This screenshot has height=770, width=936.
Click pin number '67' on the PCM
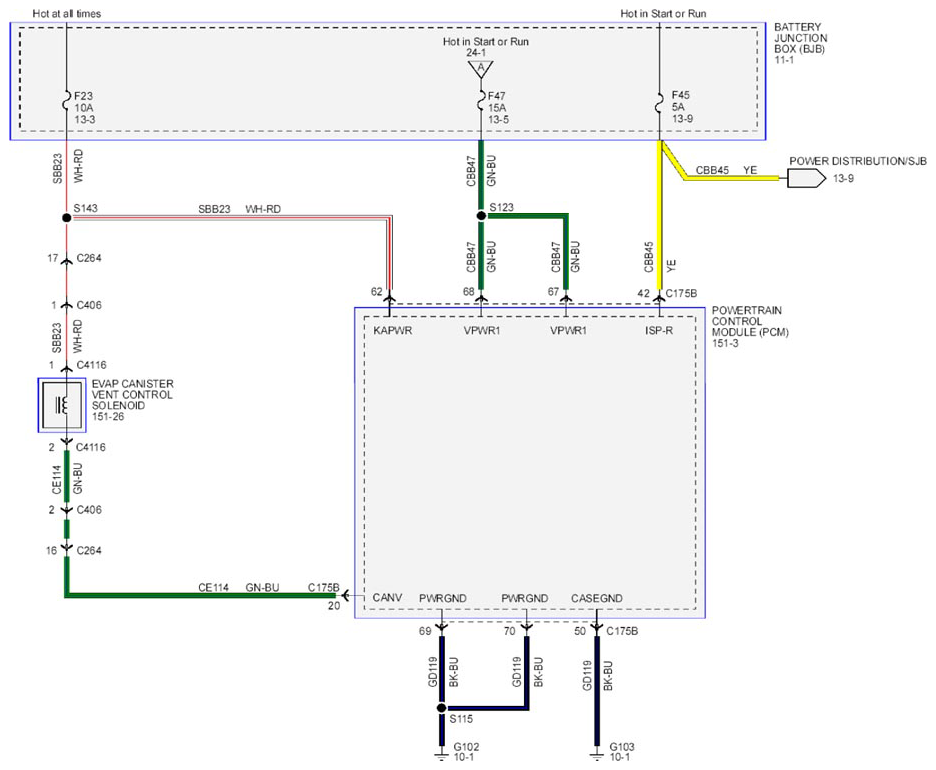click(x=553, y=292)
